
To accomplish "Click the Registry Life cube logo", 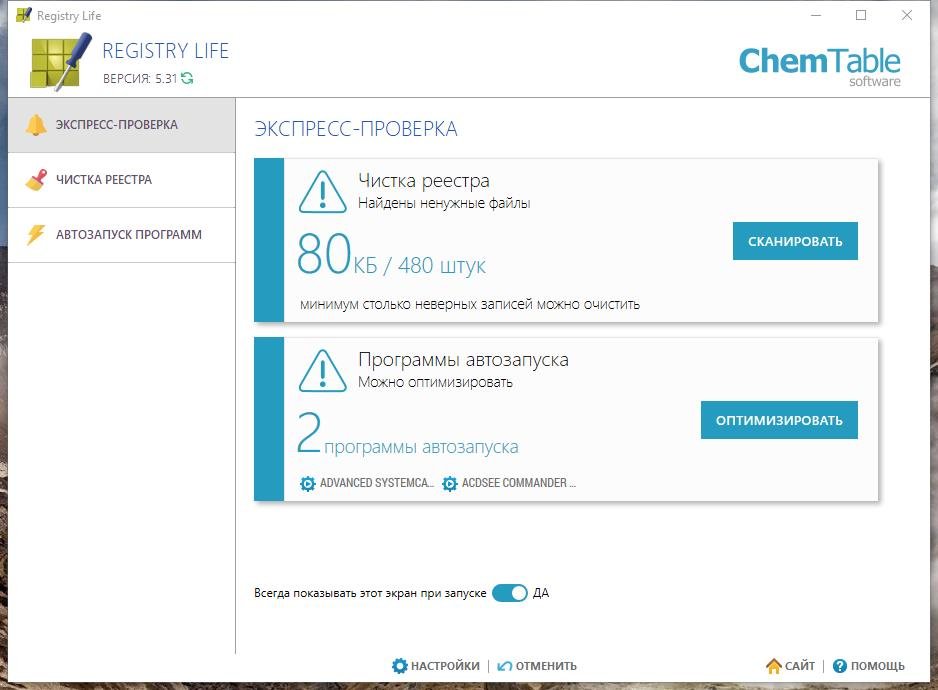I will click(x=60, y=62).
